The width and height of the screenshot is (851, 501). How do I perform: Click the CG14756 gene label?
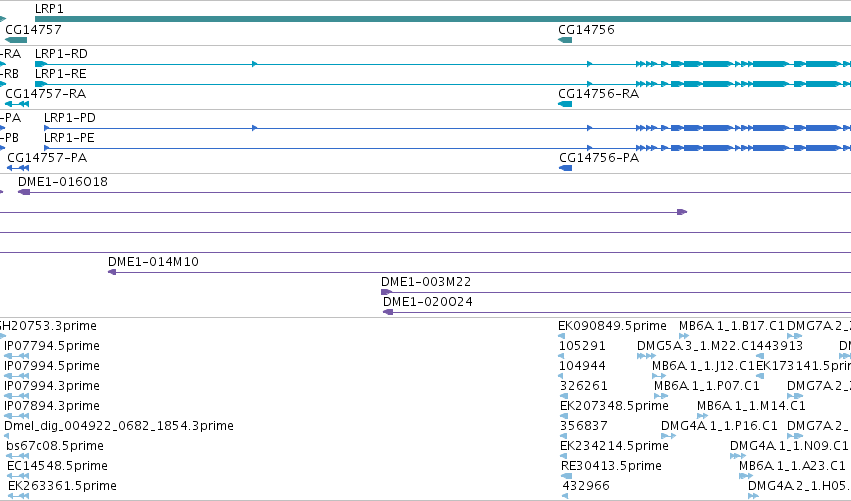[586, 29]
